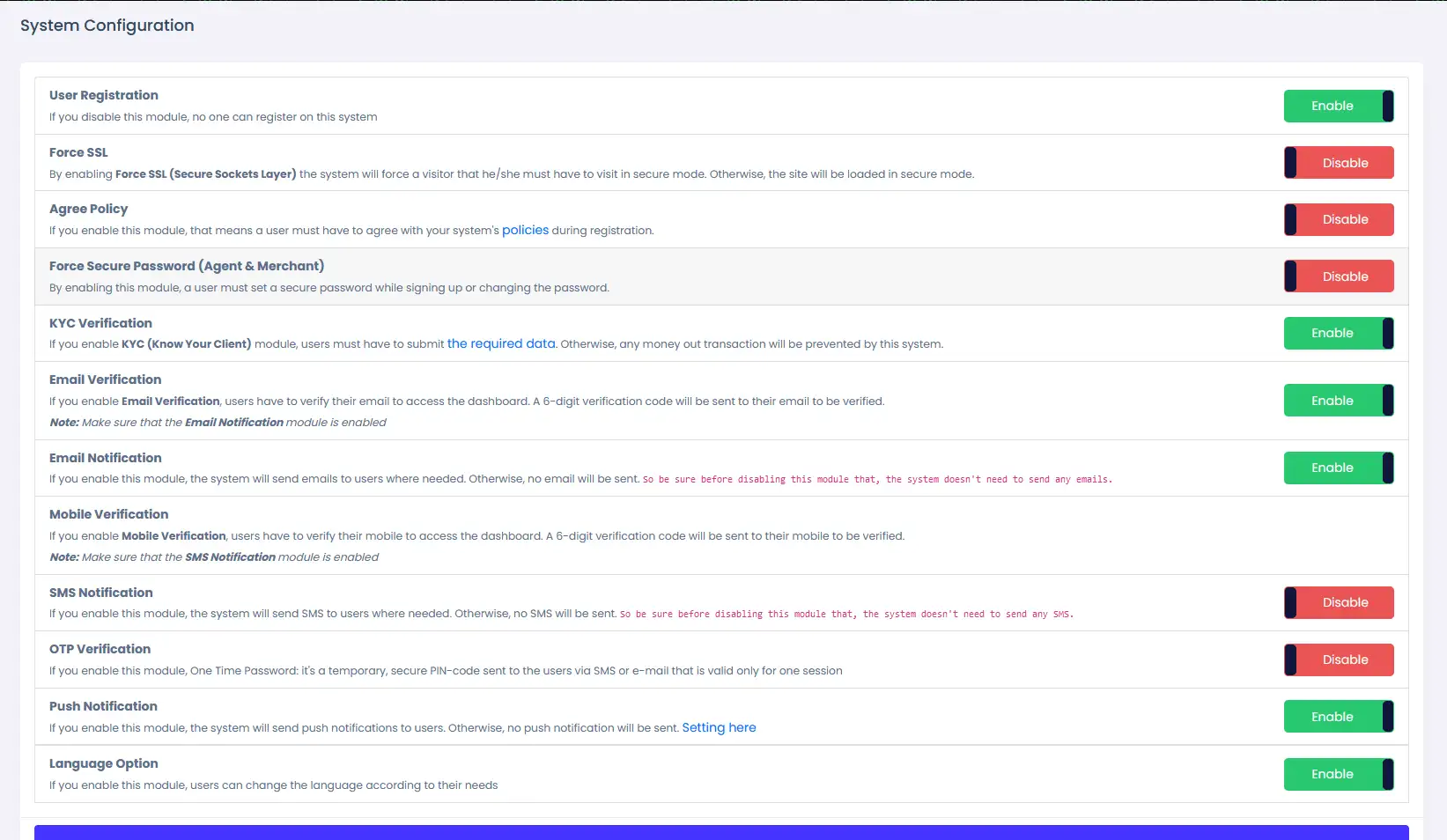
Task: Disable the Email Notification module toggle
Action: point(1339,468)
